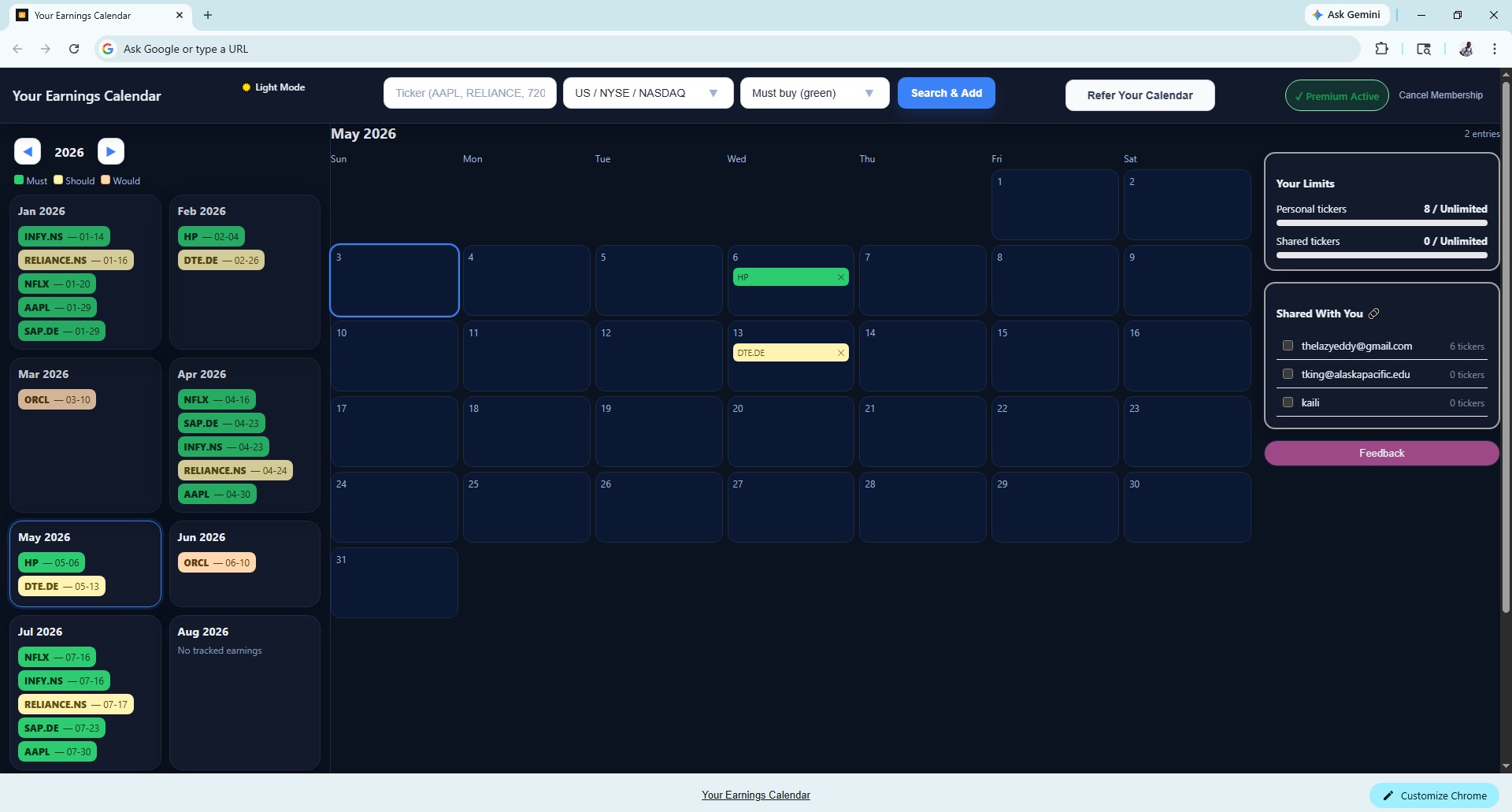Open the Feedback button
Viewport: 1512px width, 812px height.
coord(1381,453)
